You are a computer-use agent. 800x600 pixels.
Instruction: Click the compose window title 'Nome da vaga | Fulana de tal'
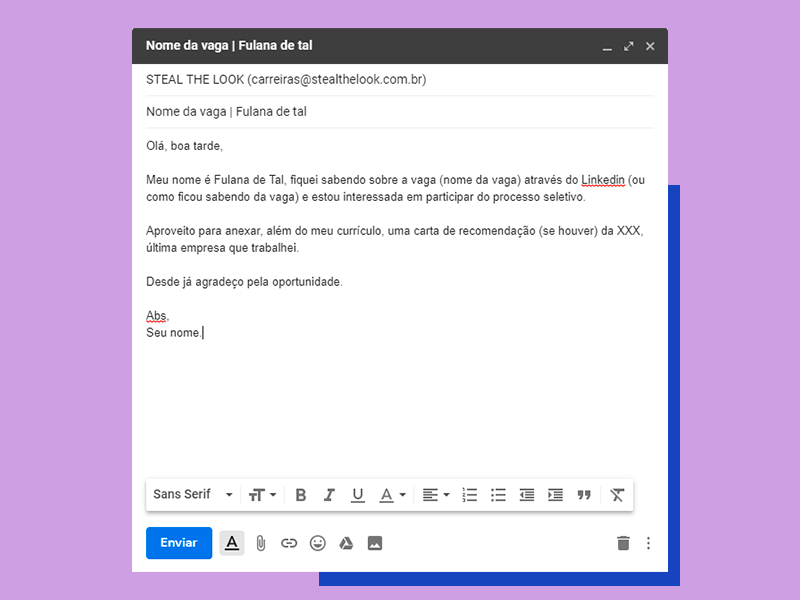coord(229,45)
